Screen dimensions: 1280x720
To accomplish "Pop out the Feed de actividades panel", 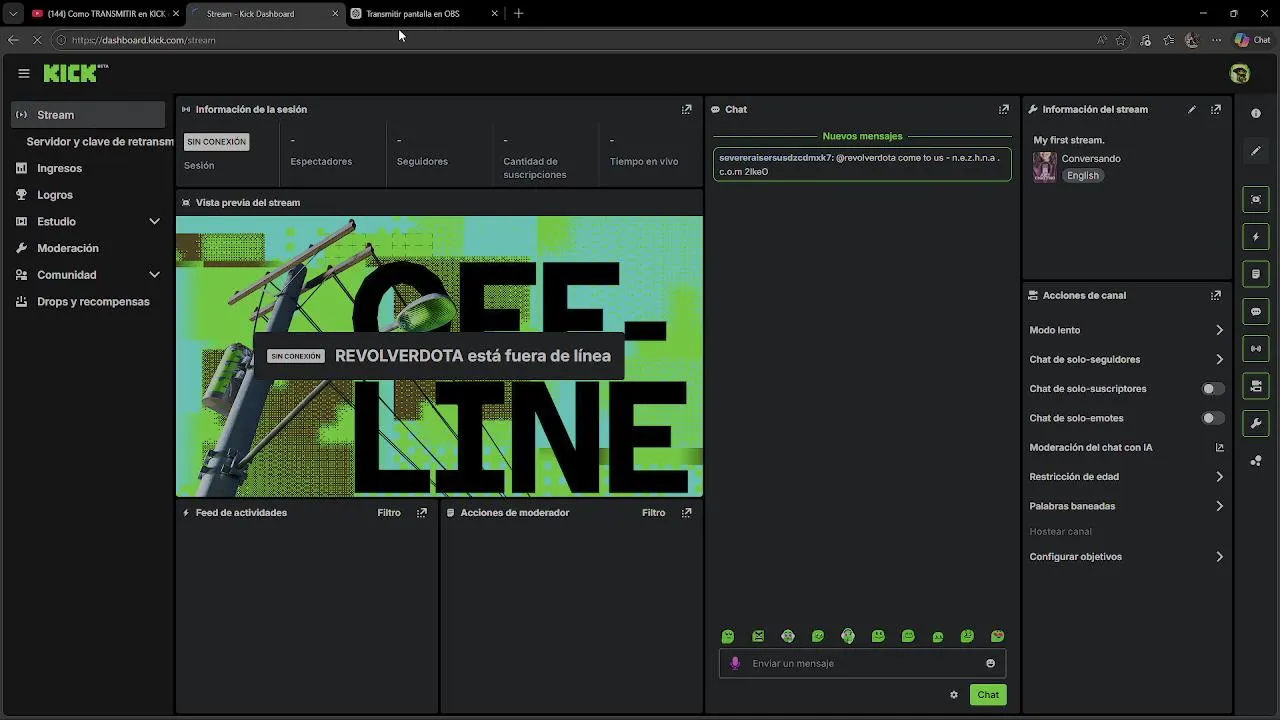I will click(422, 512).
